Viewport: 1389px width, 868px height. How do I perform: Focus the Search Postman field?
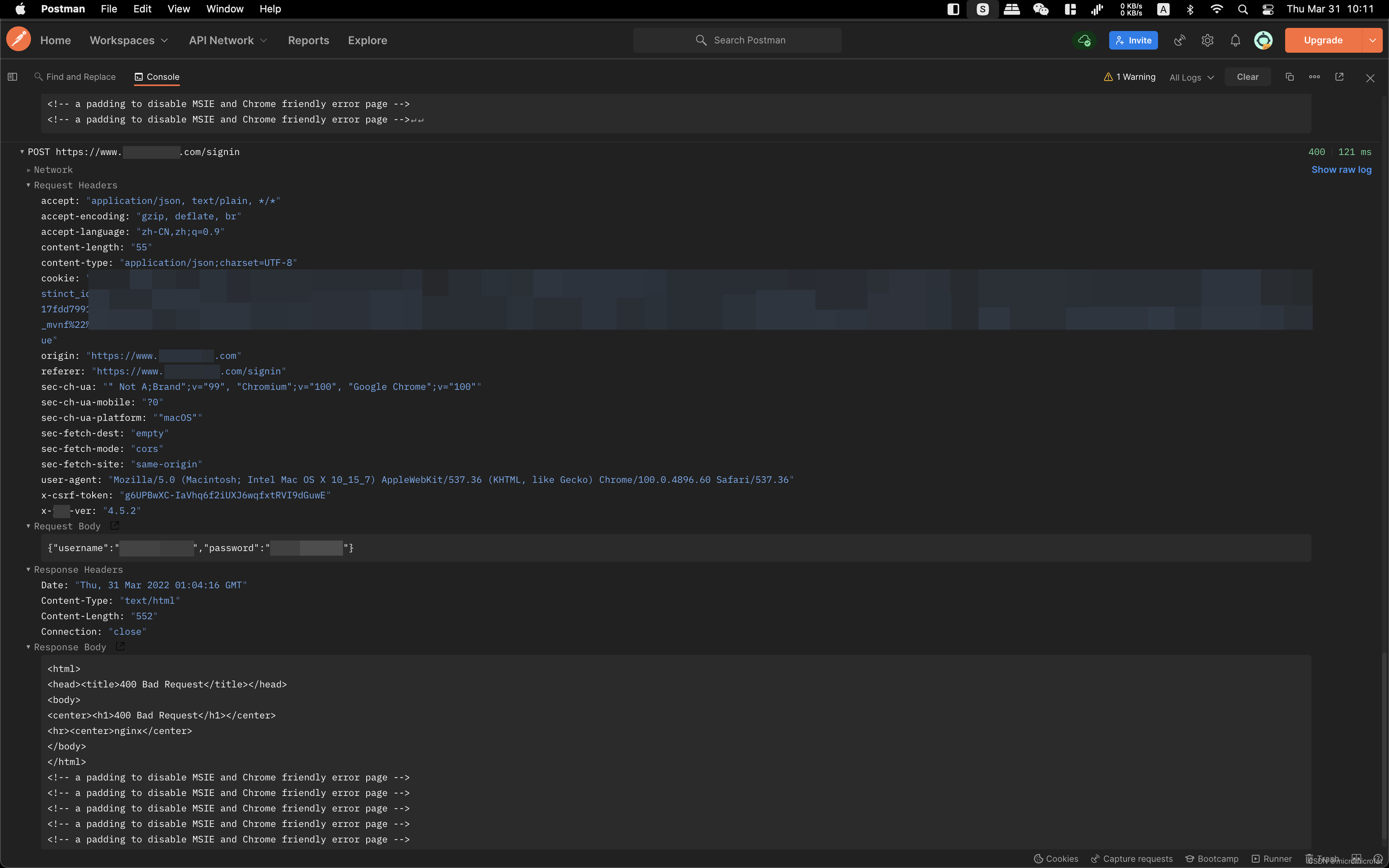pos(737,40)
